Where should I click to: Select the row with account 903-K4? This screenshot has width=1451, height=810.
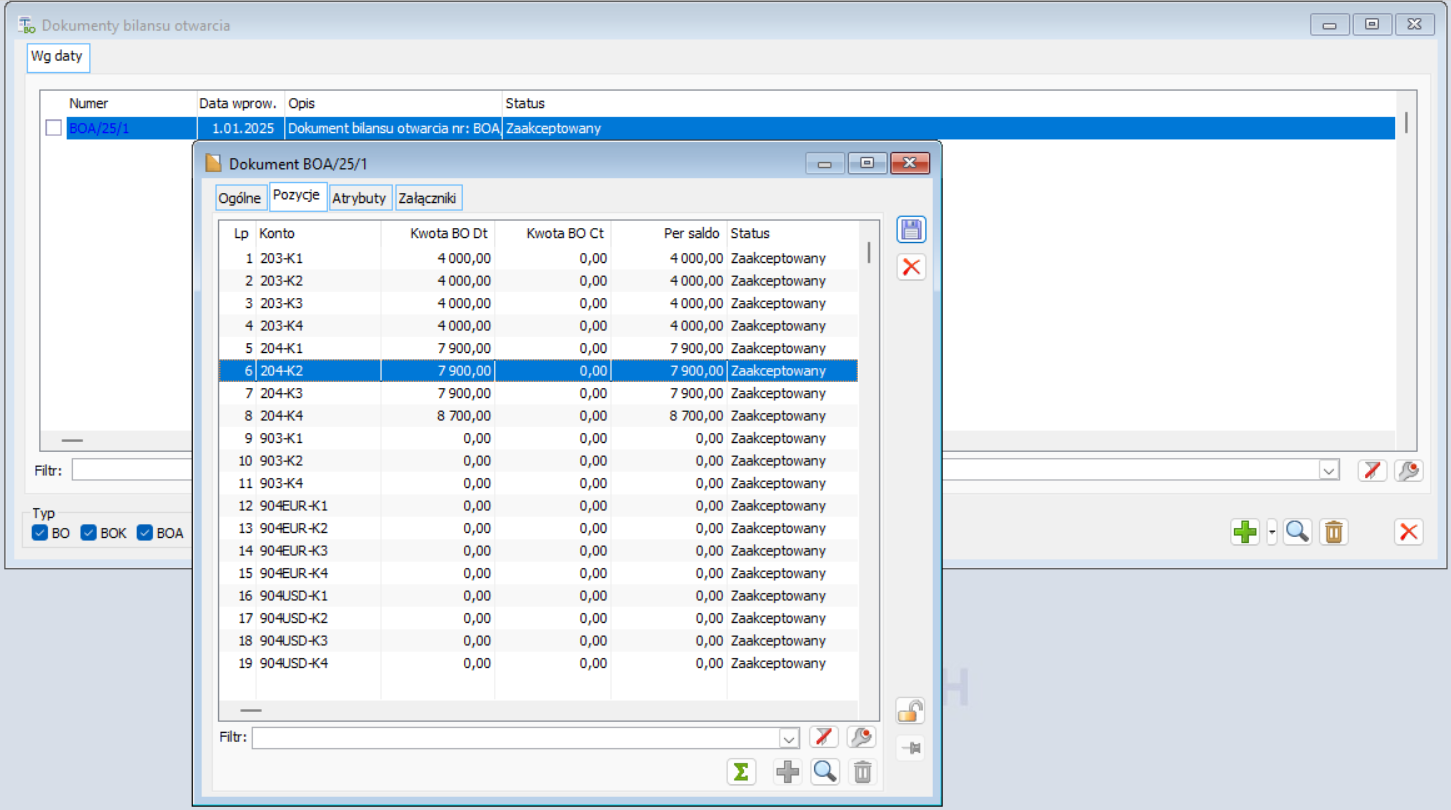[538, 483]
